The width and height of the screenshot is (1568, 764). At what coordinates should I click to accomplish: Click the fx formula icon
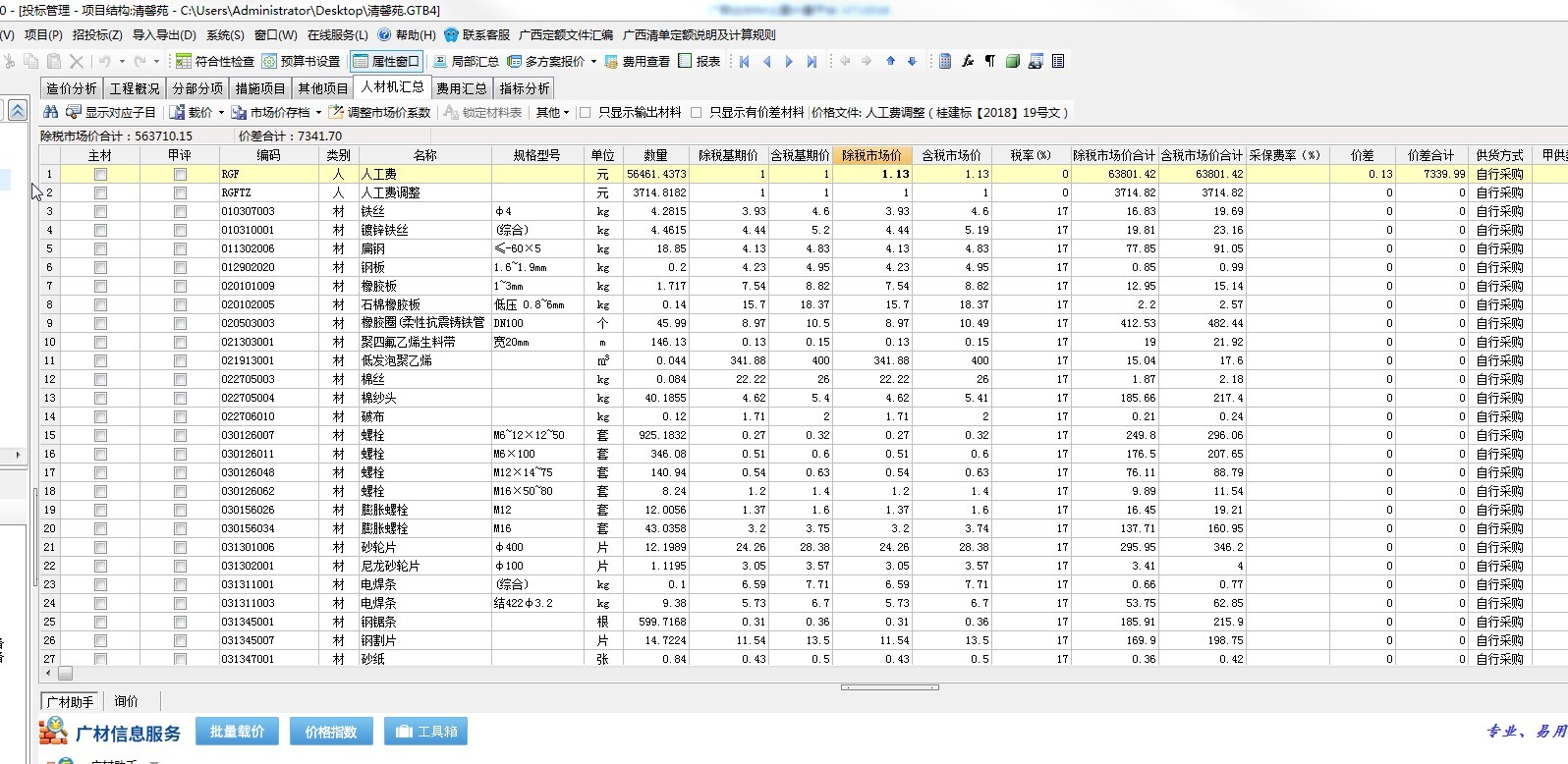(x=968, y=61)
